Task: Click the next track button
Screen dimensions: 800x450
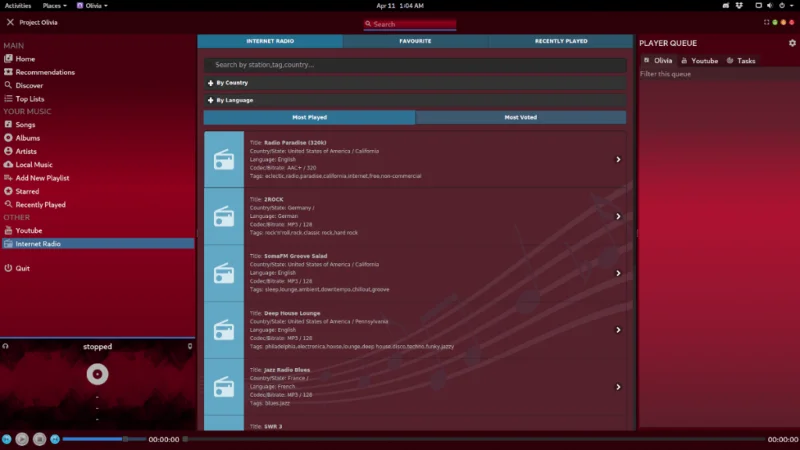Action: (x=55, y=439)
